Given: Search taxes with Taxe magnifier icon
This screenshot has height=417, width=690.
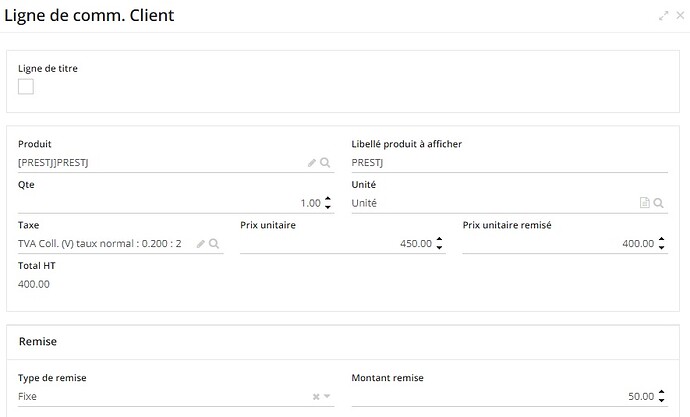Looking at the screenshot, I should pyautogui.click(x=214, y=244).
